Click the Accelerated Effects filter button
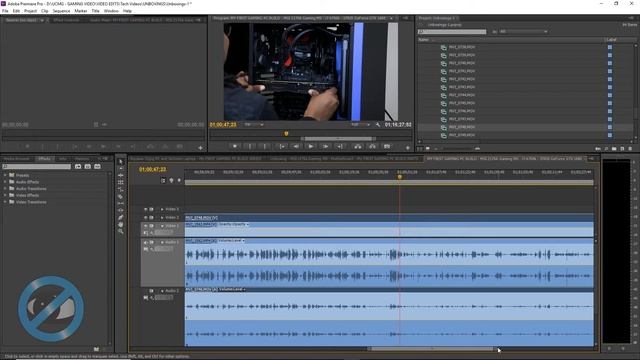 pos(78,167)
